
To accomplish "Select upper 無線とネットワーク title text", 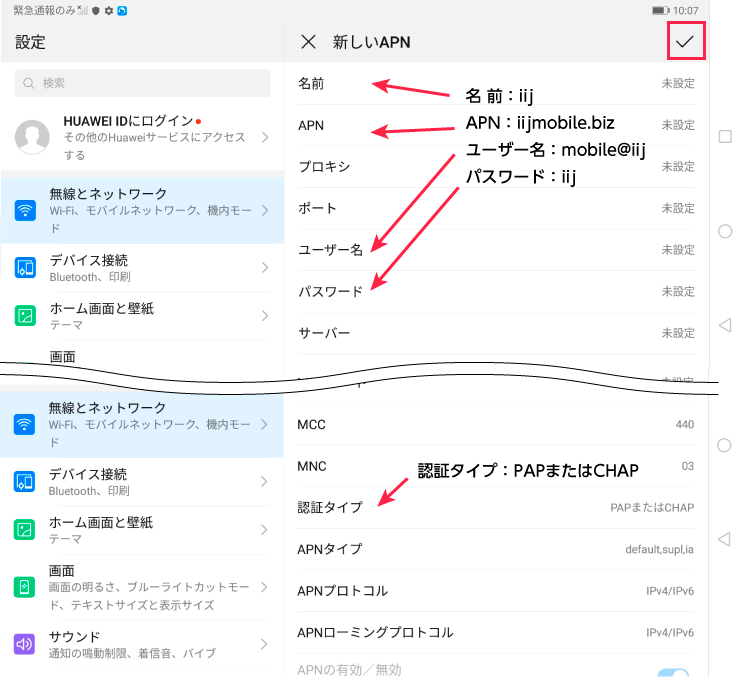I will click(x=108, y=193).
